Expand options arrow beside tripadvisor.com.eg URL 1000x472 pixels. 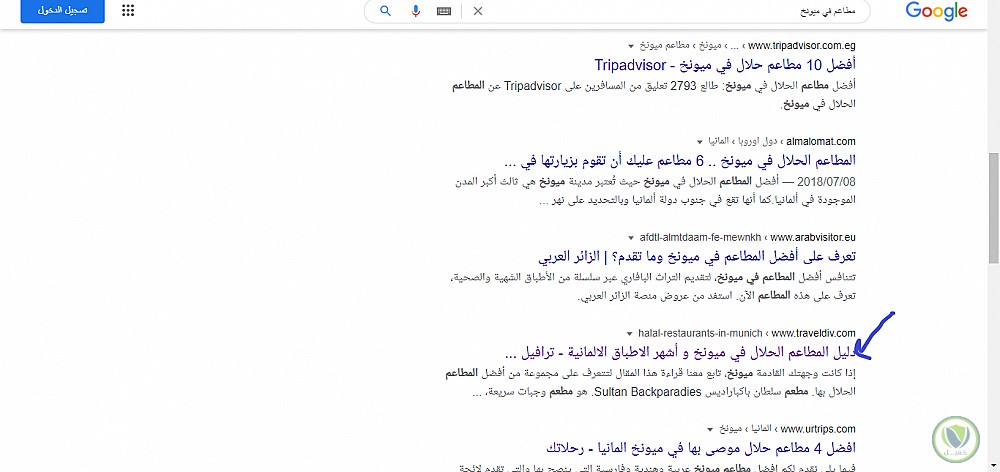631,46
